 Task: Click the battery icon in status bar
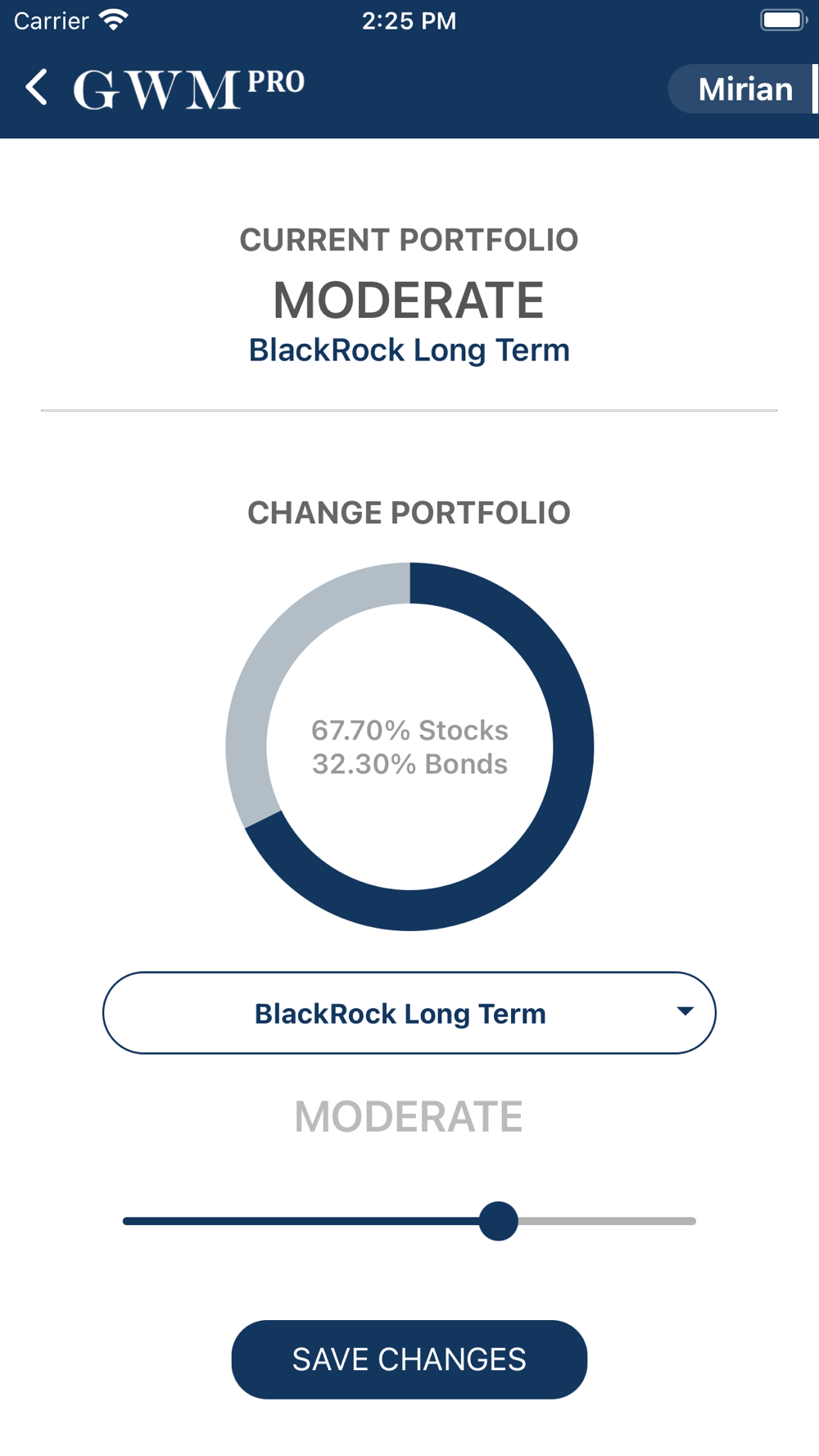coord(784,20)
